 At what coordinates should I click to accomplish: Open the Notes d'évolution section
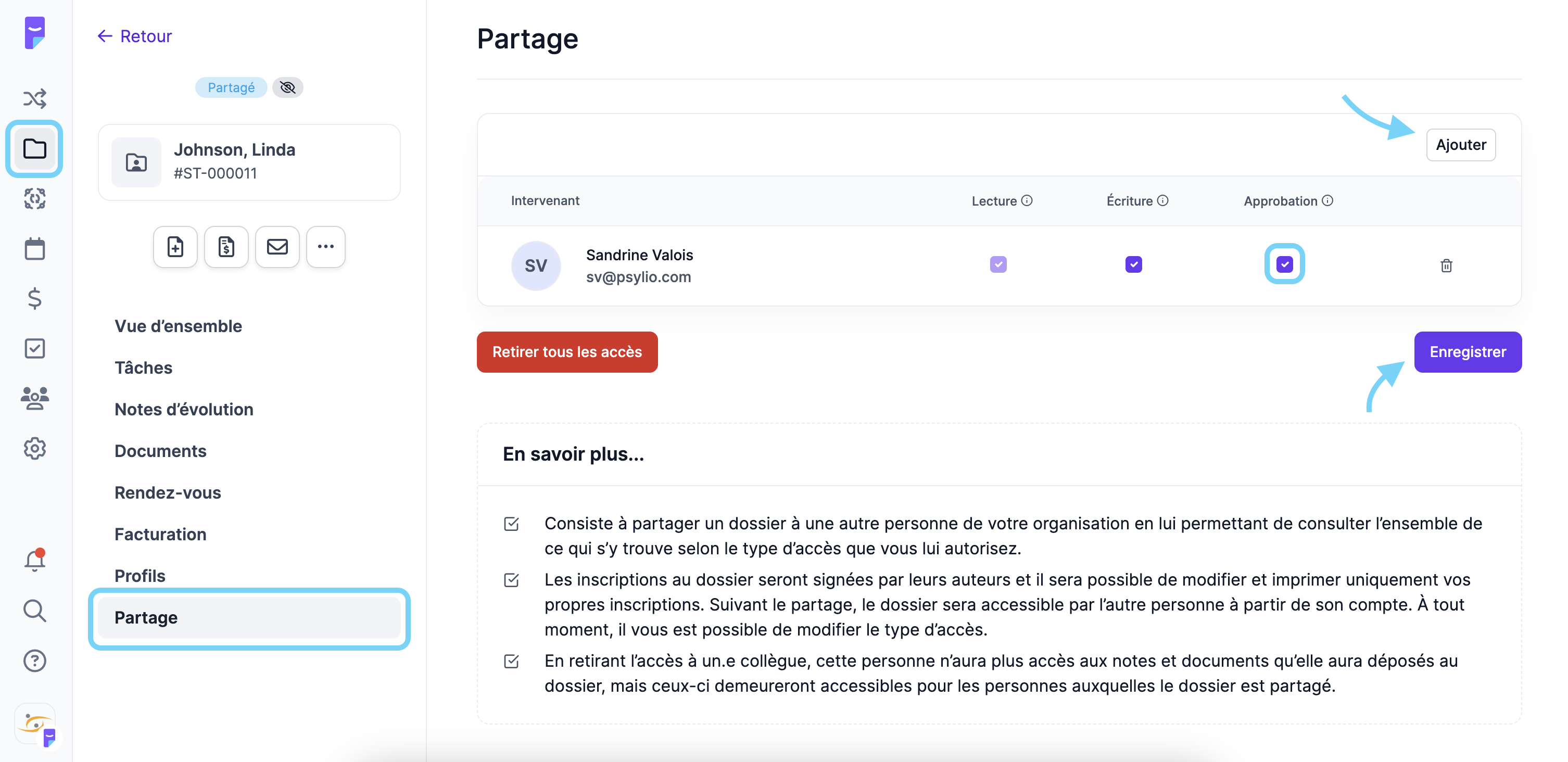pos(184,409)
